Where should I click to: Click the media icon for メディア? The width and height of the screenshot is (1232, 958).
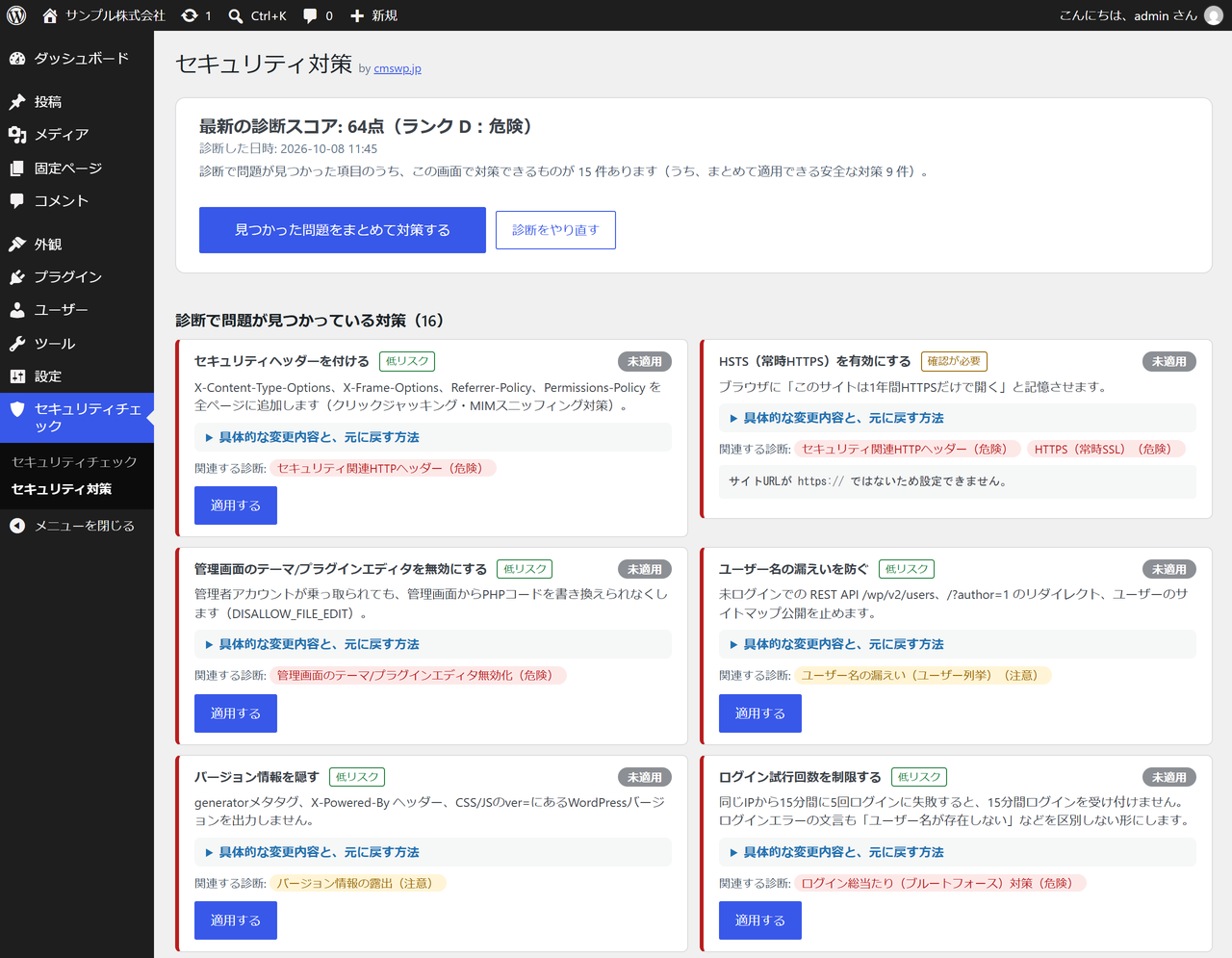click(17, 135)
